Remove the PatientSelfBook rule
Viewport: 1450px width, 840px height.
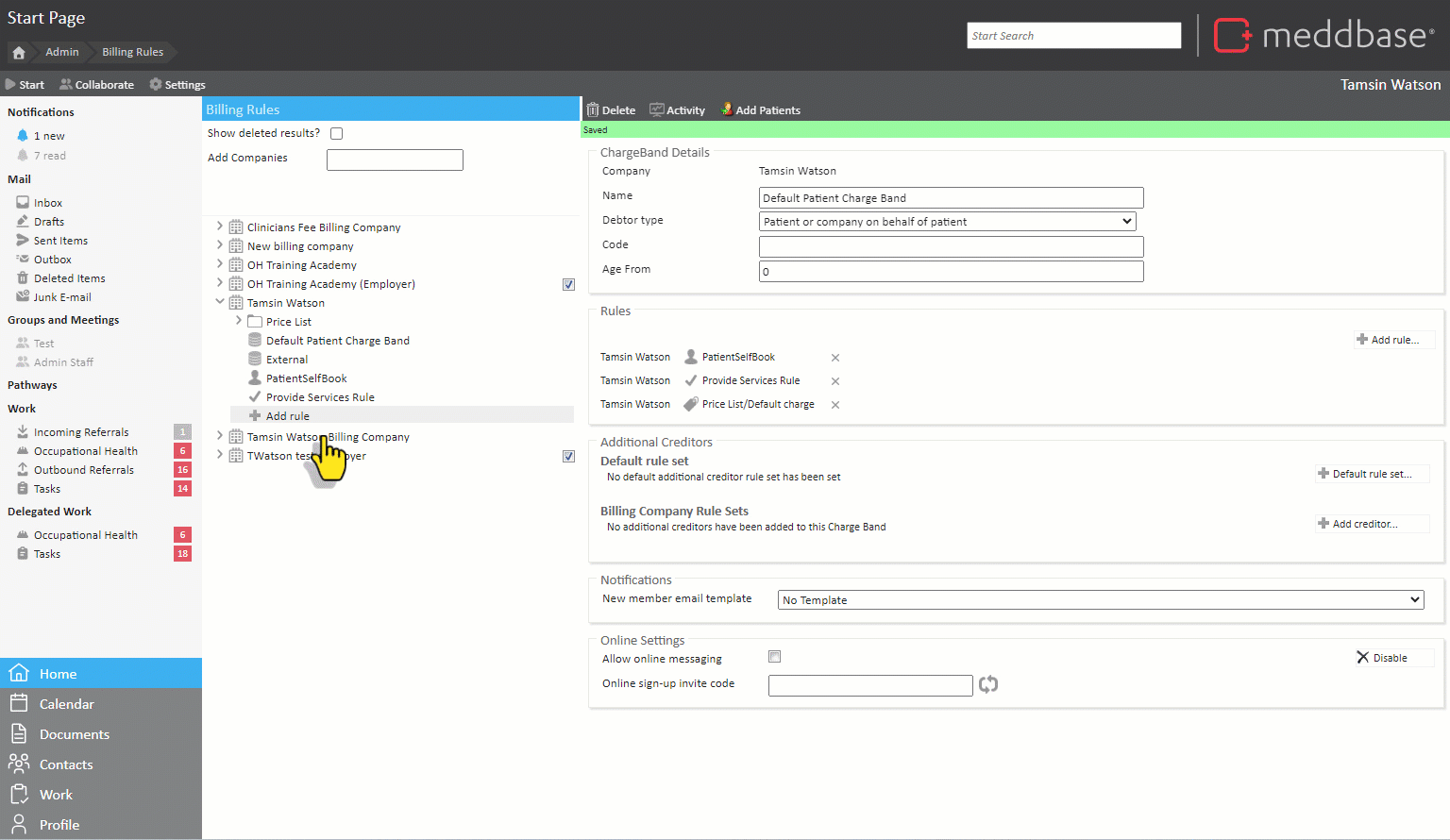coord(835,358)
